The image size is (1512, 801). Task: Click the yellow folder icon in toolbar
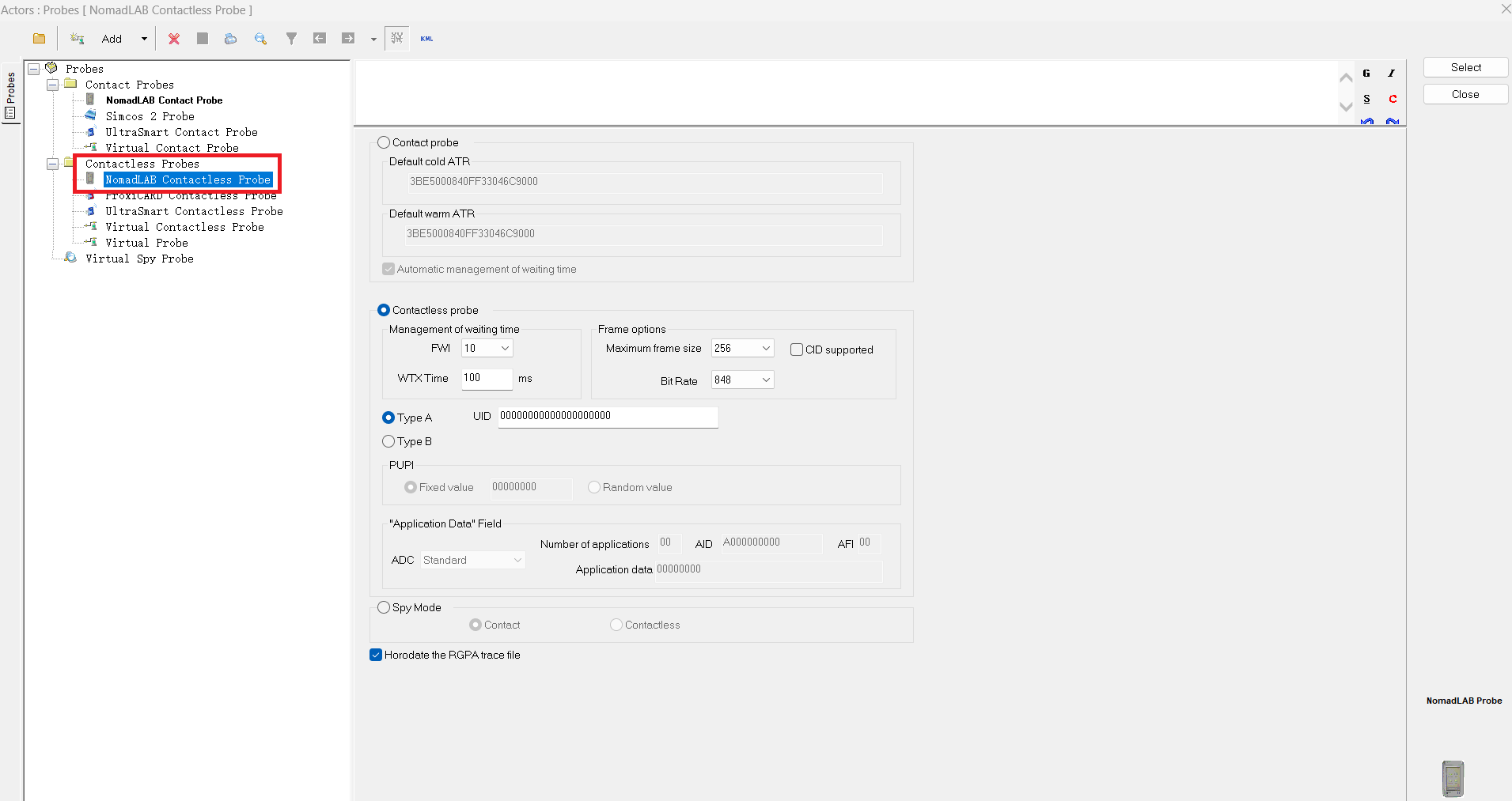pos(39,39)
